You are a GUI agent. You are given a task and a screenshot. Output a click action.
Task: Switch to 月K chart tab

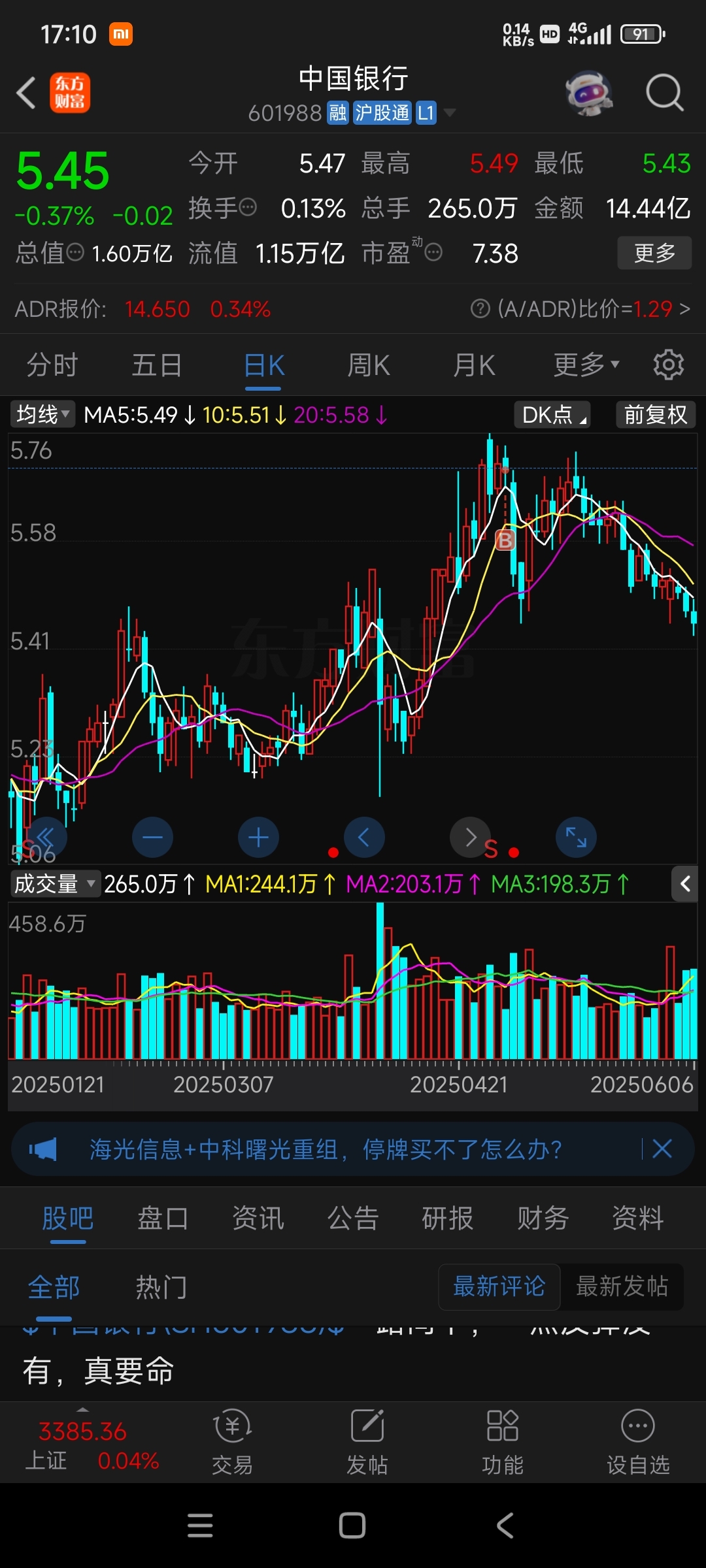tap(474, 365)
